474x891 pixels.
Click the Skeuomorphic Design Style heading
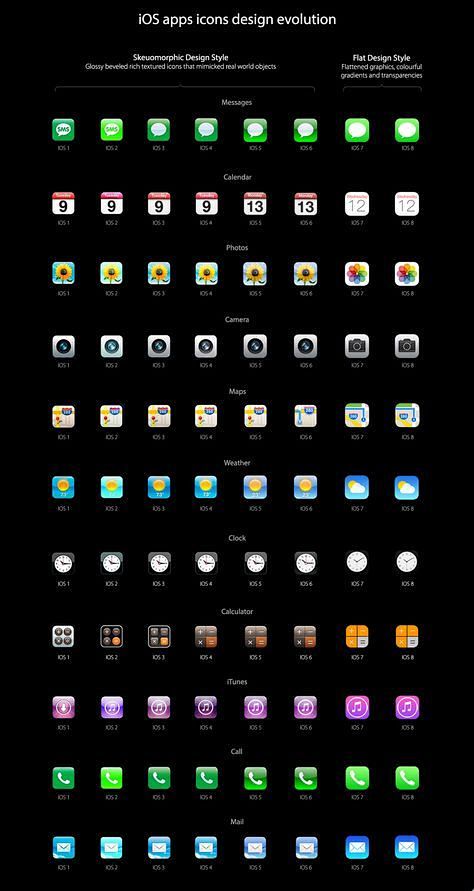pos(181,57)
